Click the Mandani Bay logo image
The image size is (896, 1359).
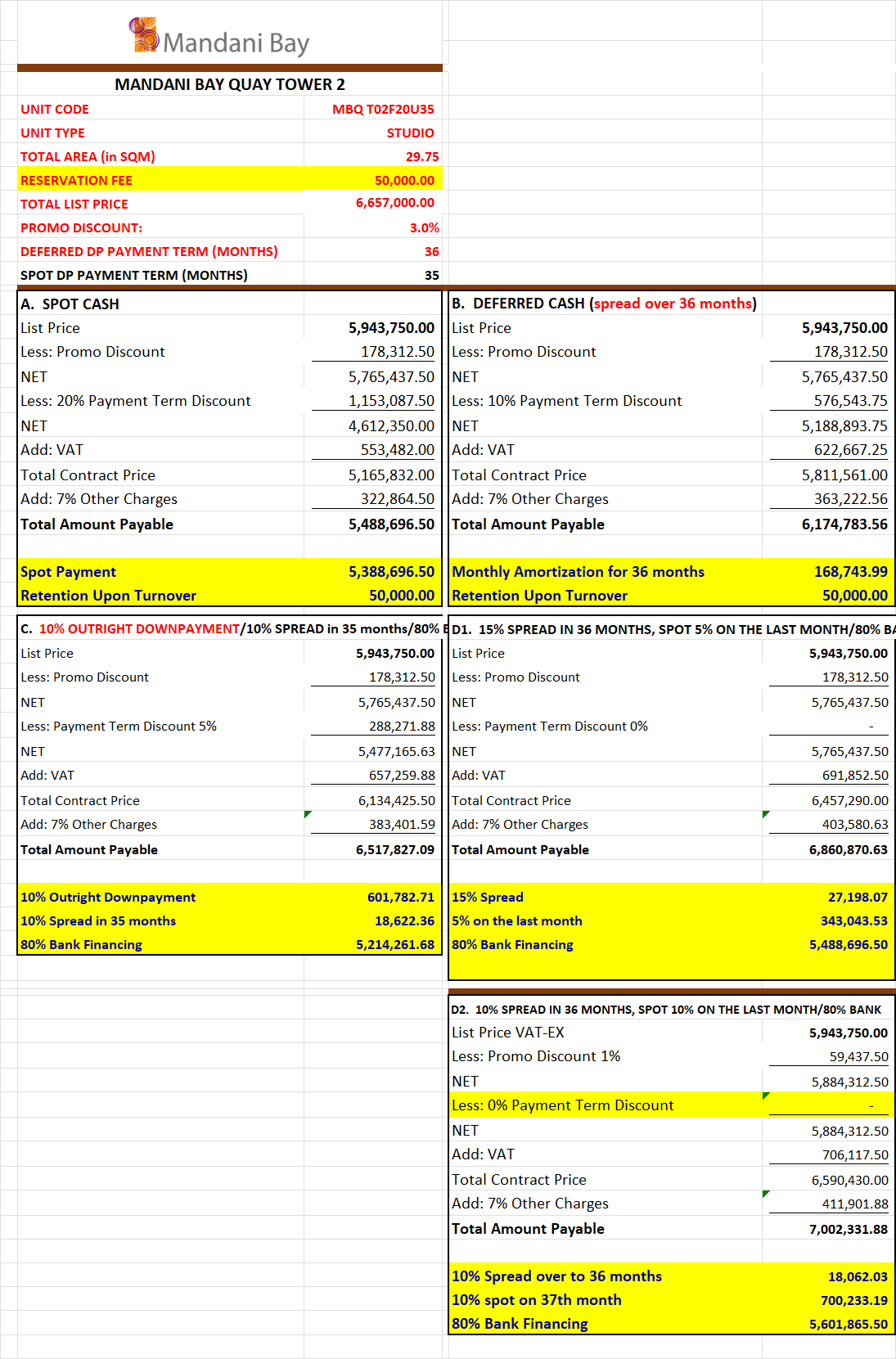tap(219, 38)
